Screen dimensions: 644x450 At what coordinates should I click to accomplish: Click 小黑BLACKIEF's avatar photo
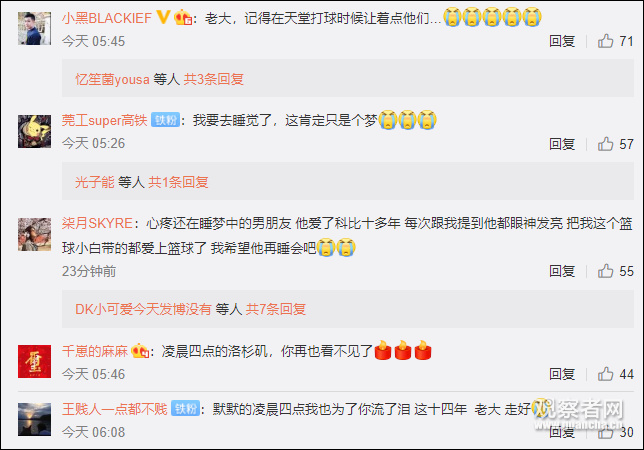pyautogui.click(x=34, y=28)
